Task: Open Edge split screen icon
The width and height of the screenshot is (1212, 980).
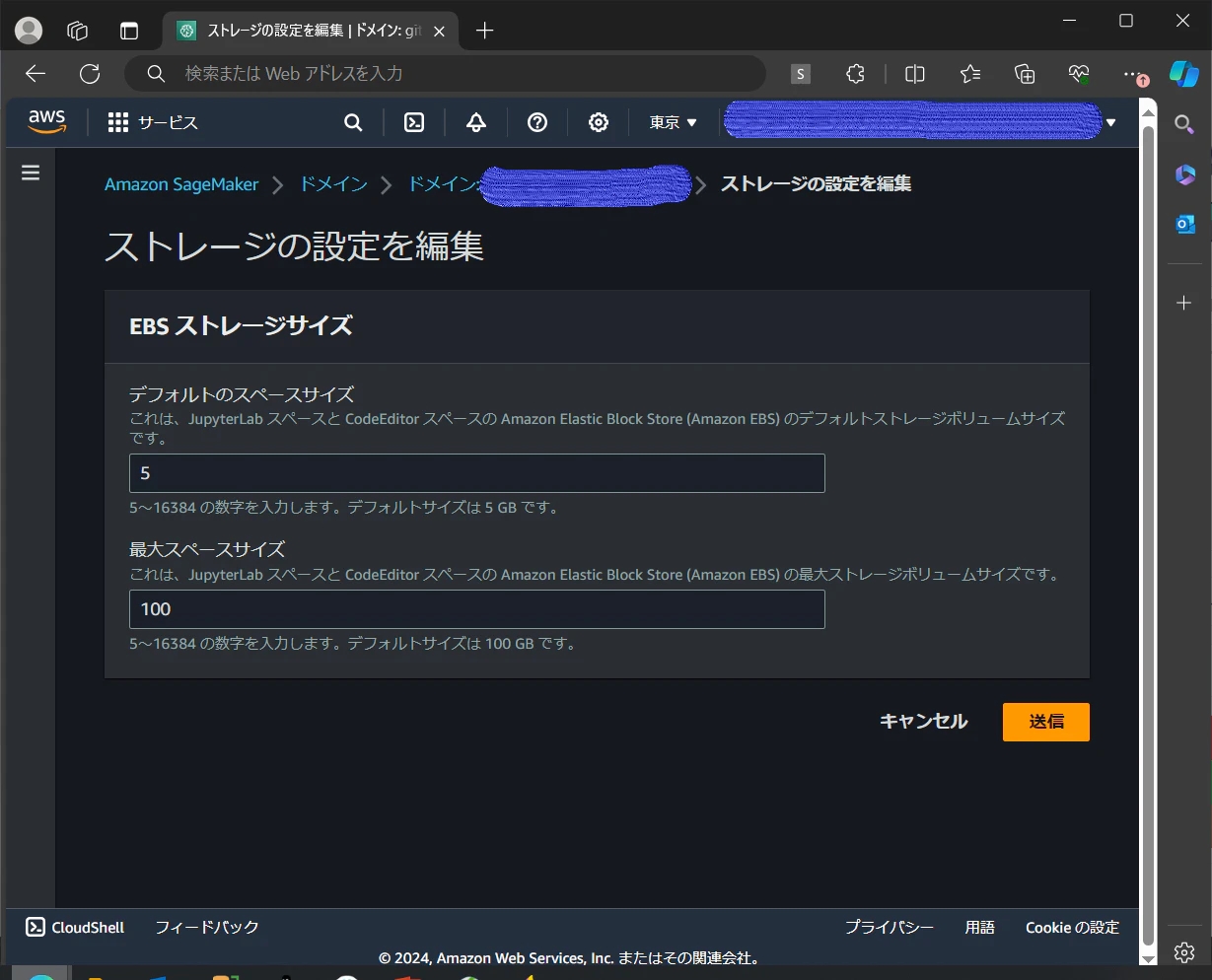Action: (x=914, y=73)
